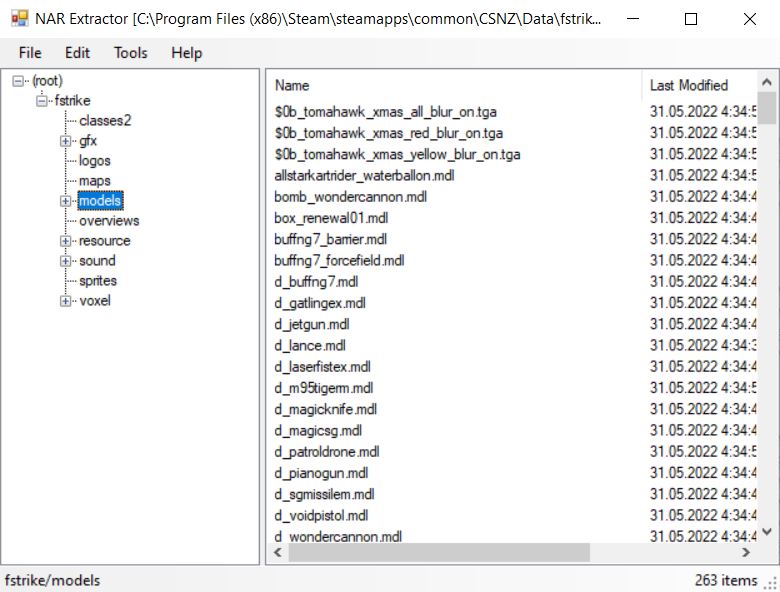780x592 pixels.
Task: Expand the resource folder node
Action: coord(66,241)
